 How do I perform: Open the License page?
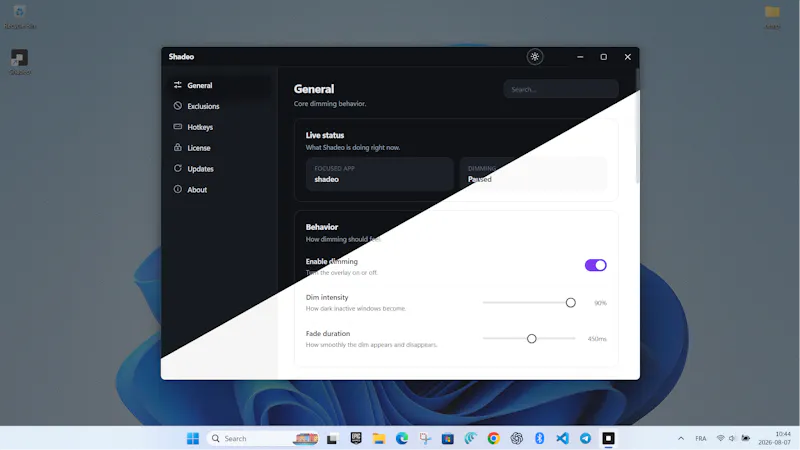[x=219, y=148]
